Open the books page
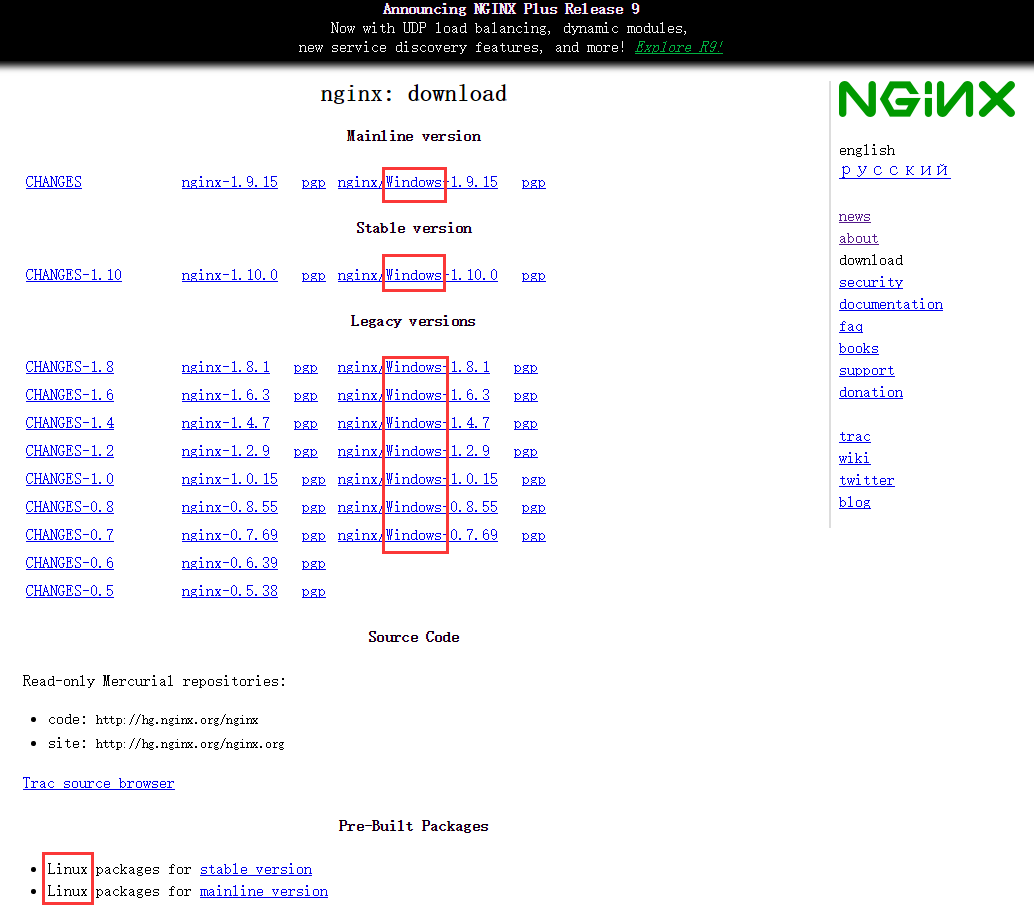Image resolution: width=1034 pixels, height=918 pixels. 859,348
